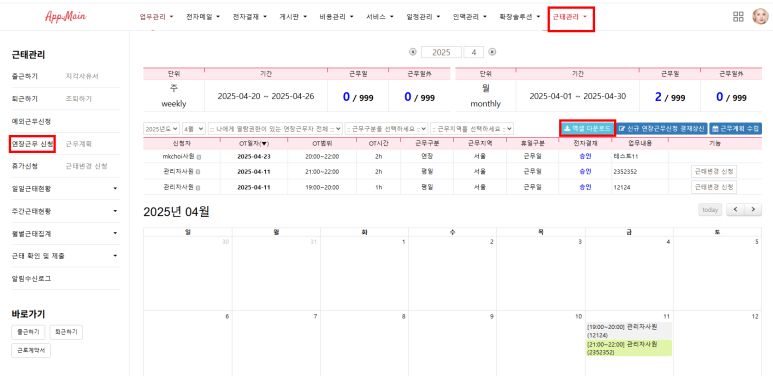This screenshot has width=773, height=376.
Task: Open 휴가신청 in sidebar
Action: 25,166
